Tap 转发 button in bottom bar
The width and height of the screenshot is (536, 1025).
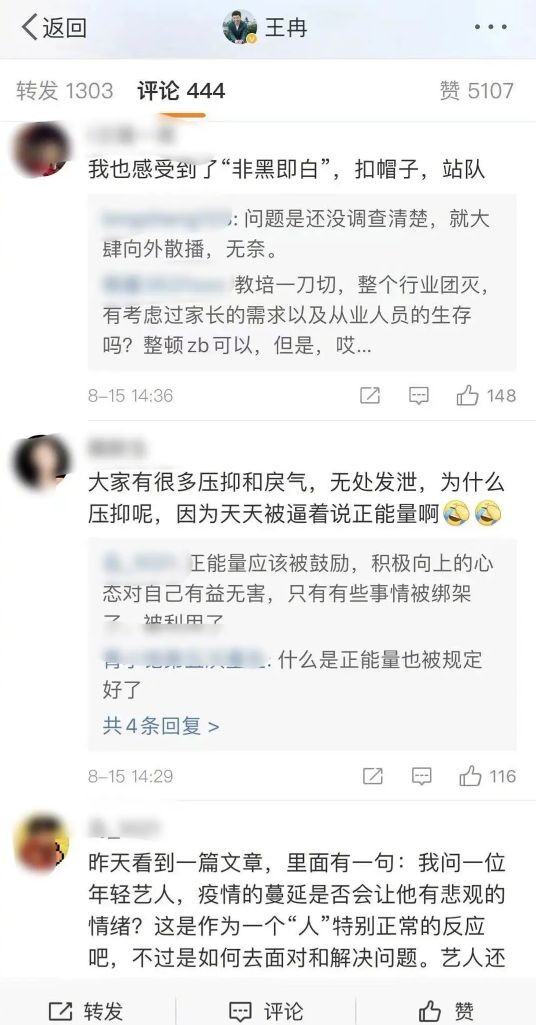pos(86,1011)
